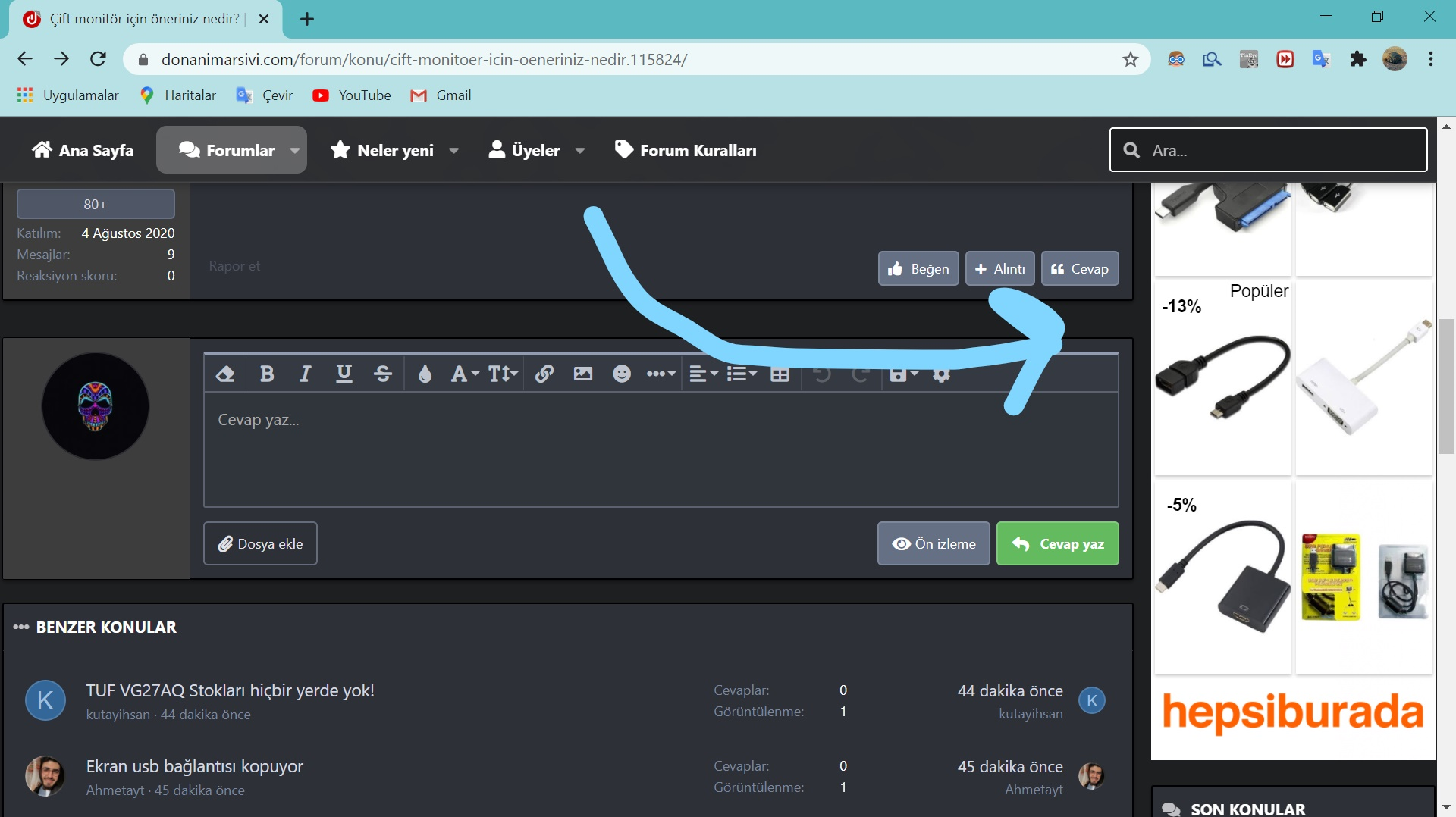Click Ahmetayt's avatar beside the Ekran usb topic title
The image size is (1456, 817).
tap(45, 776)
